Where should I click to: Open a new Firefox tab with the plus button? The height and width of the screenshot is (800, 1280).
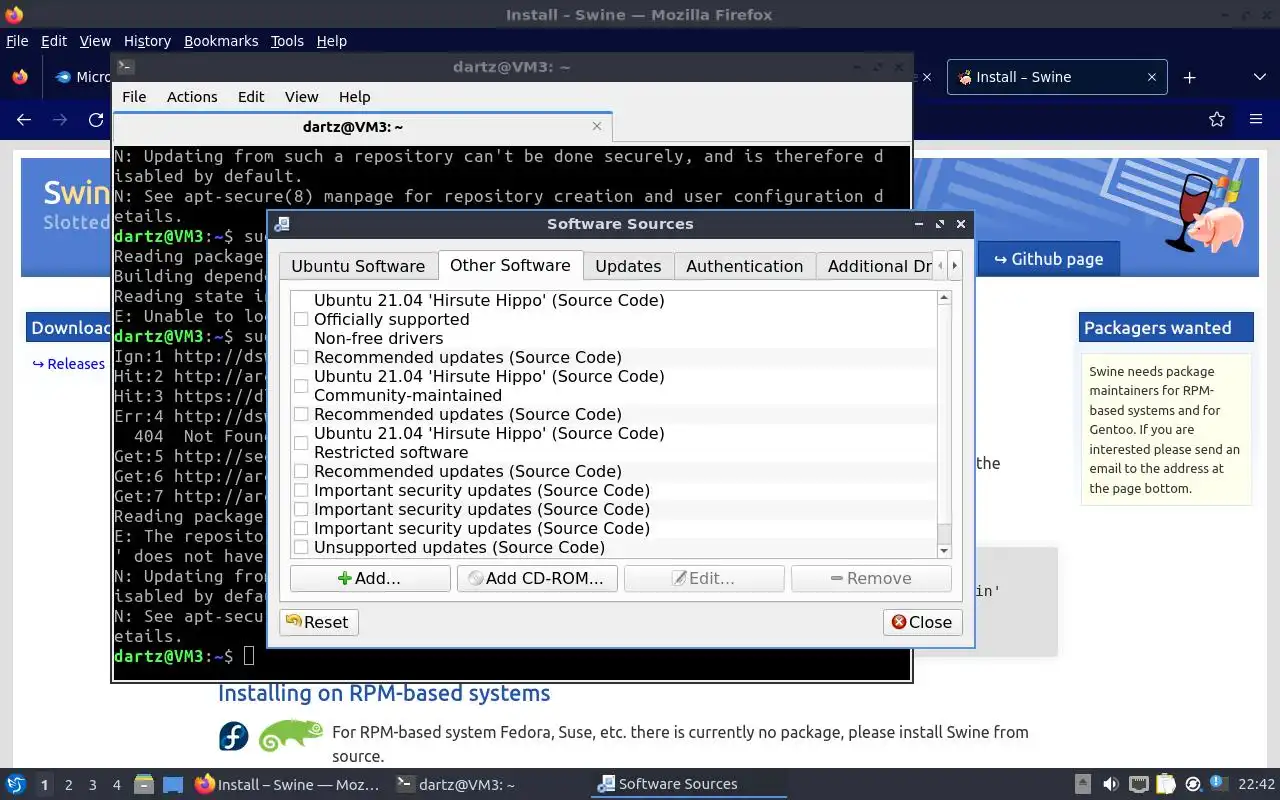1189,77
